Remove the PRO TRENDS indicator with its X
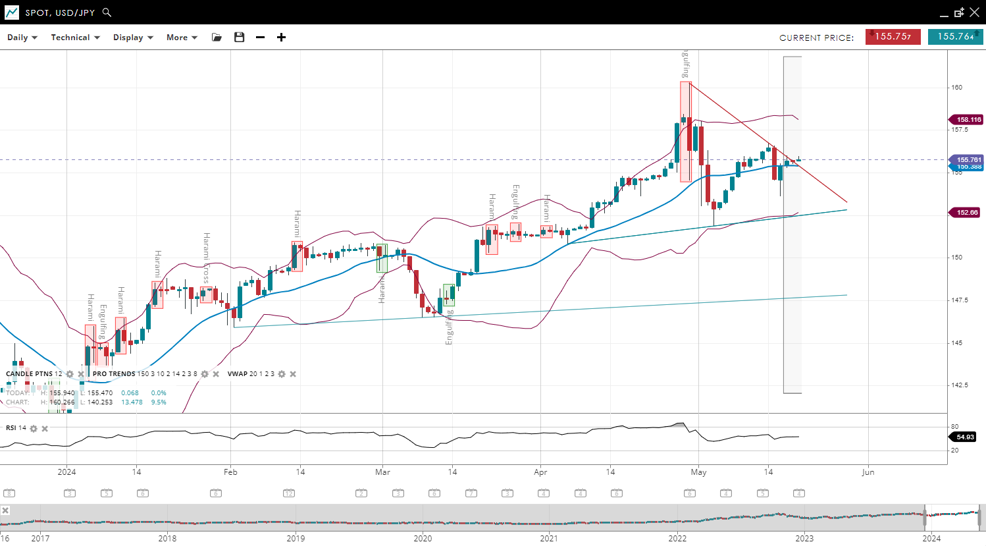Image resolution: width=986 pixels, height=546 pixels. pyautogui.click(x=216, y=374)
